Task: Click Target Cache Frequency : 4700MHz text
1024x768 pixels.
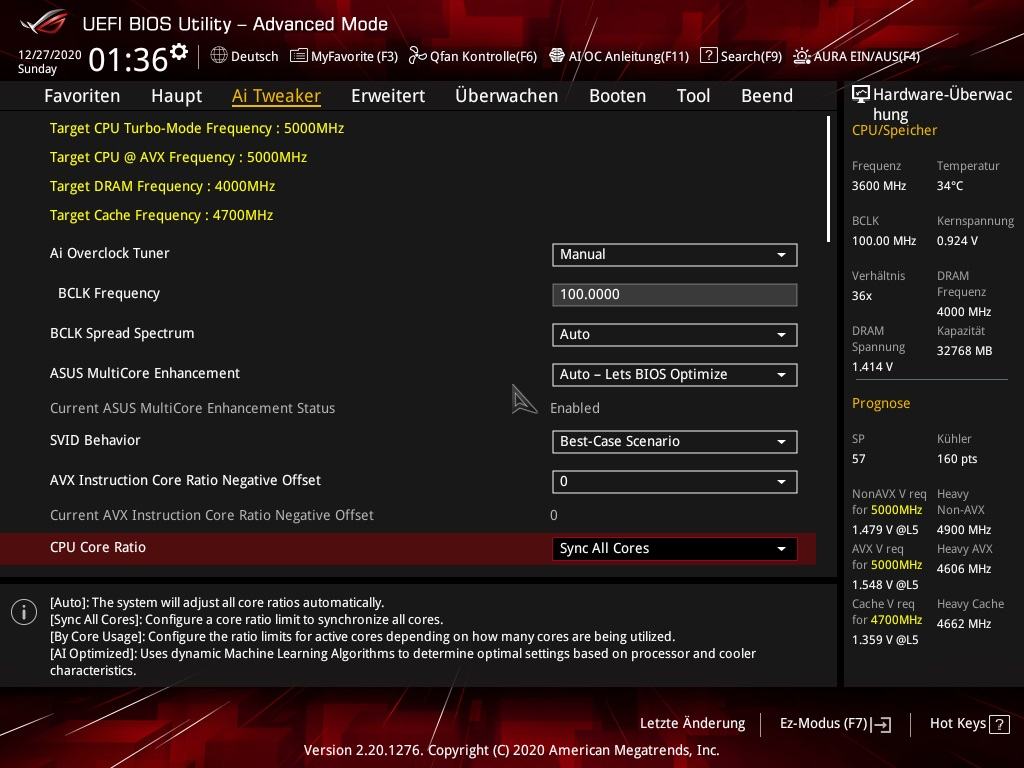Action: point(161,215)
